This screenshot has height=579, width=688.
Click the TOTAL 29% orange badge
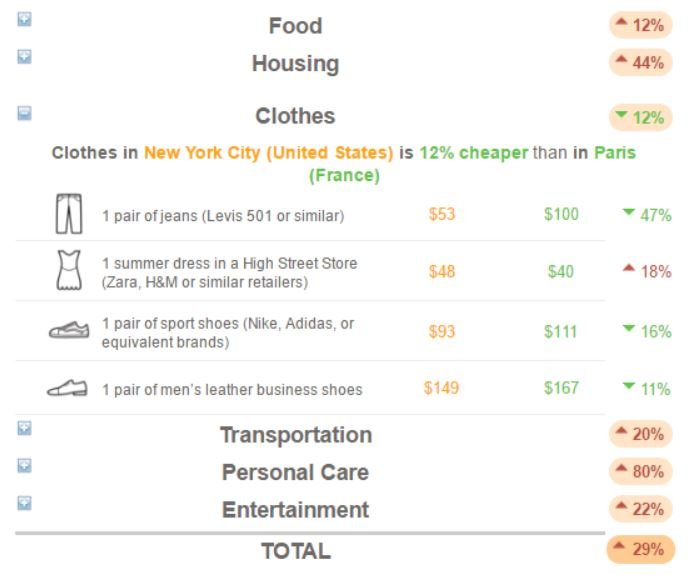pyautogui.click(x=640, y=549)
